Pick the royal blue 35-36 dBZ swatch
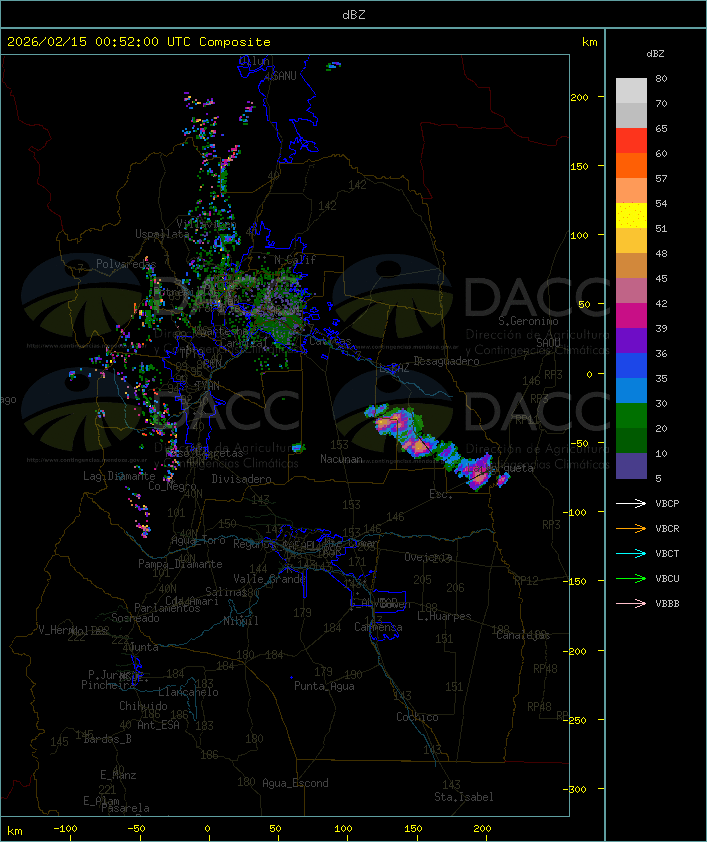 (631, 366)
